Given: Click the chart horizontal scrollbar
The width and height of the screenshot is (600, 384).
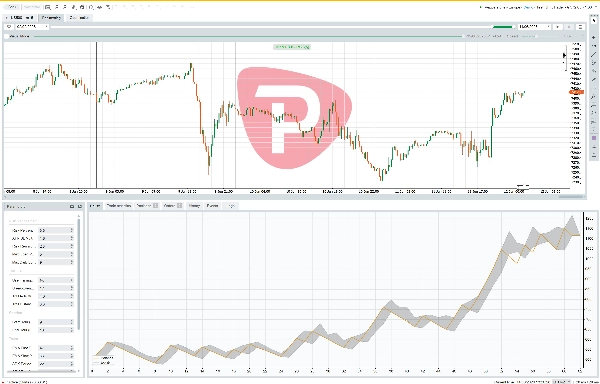Looking at the screenshot, I should pos(570,197).
